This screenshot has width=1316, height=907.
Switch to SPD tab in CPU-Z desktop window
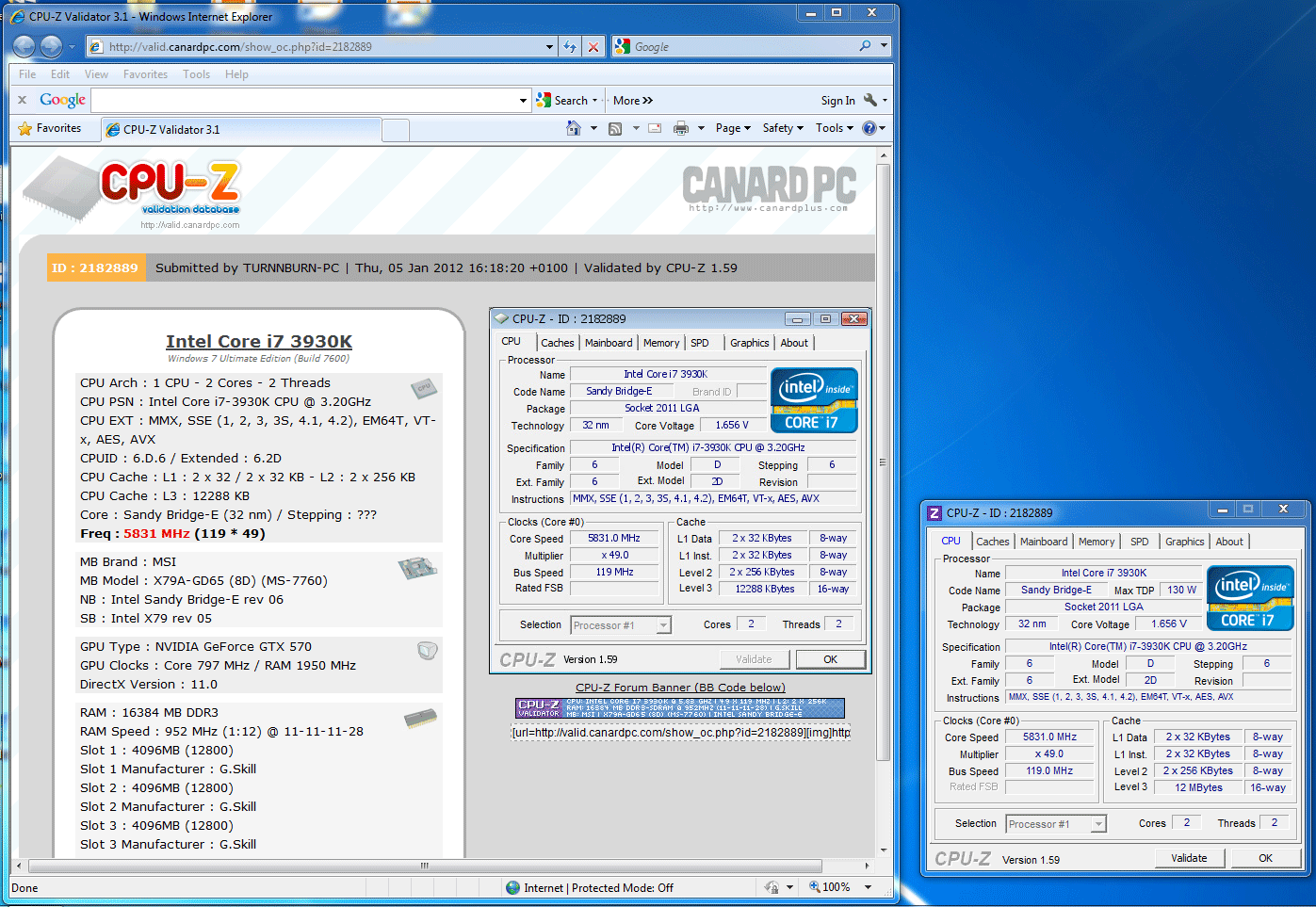click(x=1140, y=542)
